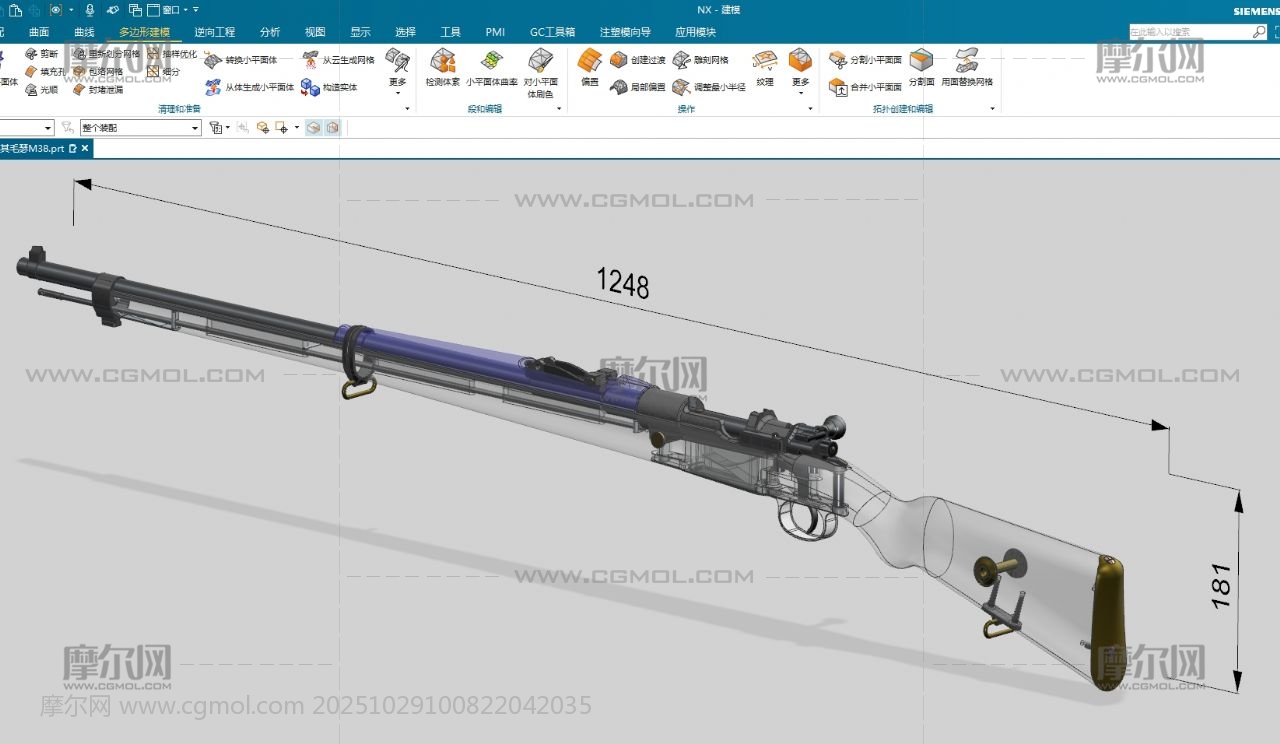This screenshot has width=1280, height=744.
Task: Open the 分析 ribbon tab
Action: 270,32
